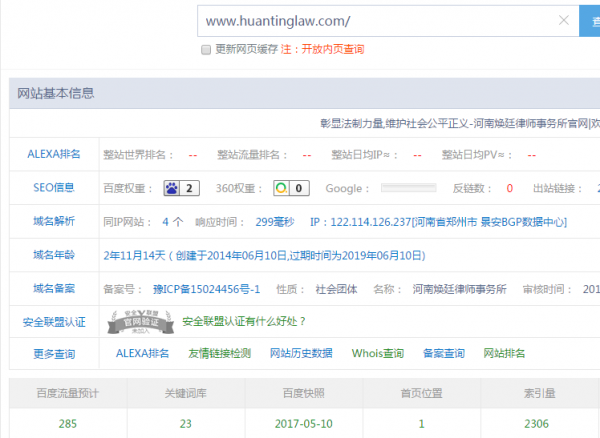Click the 整站日均PV label
This screenshot has width=600, height=438.
click(477, 155)
